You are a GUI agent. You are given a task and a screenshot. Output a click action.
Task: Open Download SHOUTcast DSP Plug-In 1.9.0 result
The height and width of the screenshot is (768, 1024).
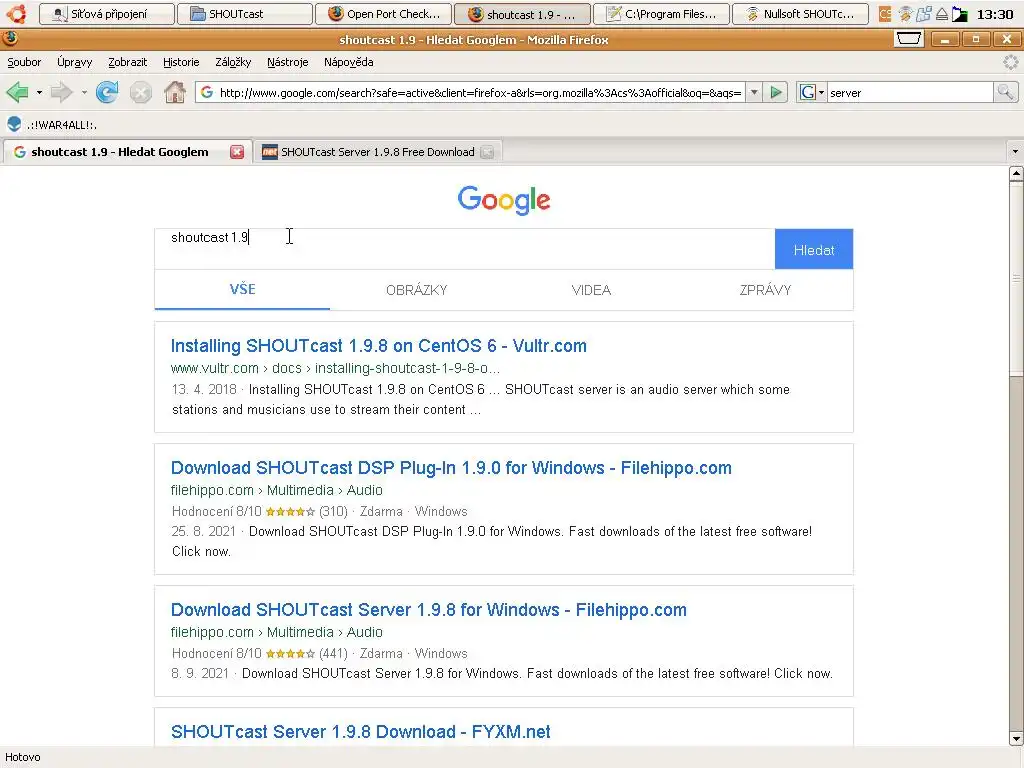[451, 468]
